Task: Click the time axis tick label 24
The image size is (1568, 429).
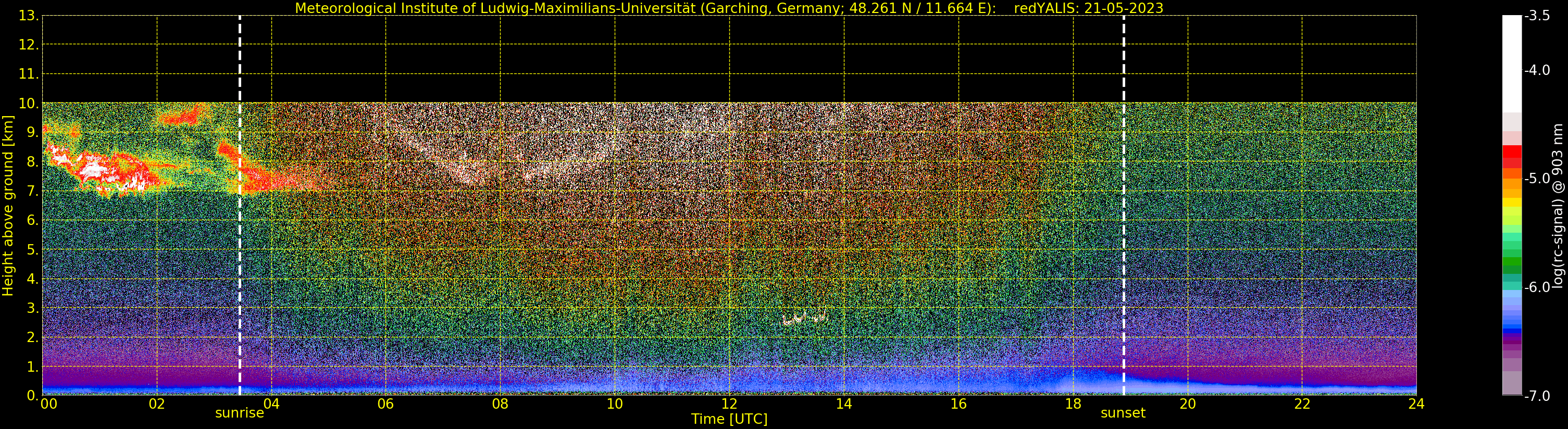Action: (x=1416, y=404)
